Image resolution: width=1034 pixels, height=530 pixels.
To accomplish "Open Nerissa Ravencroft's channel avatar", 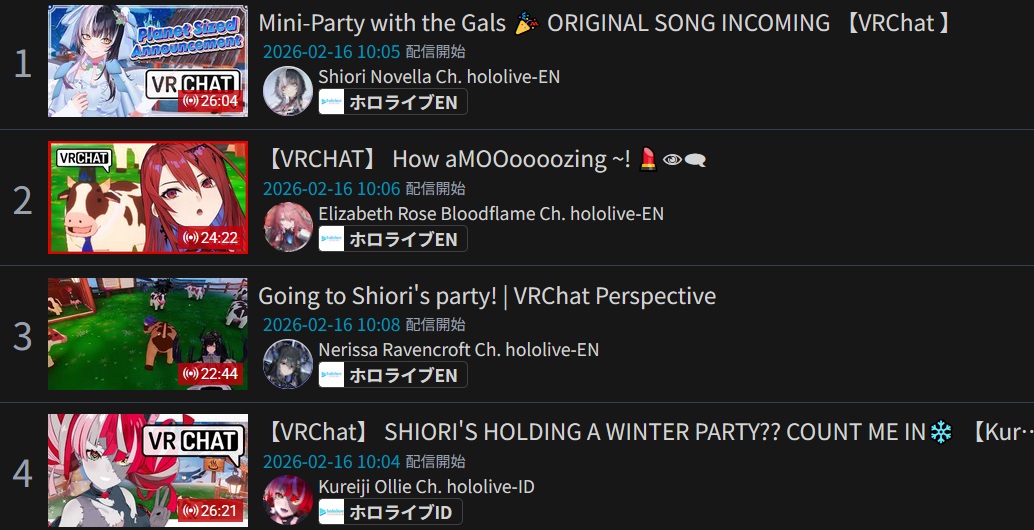I will point(288,364).
